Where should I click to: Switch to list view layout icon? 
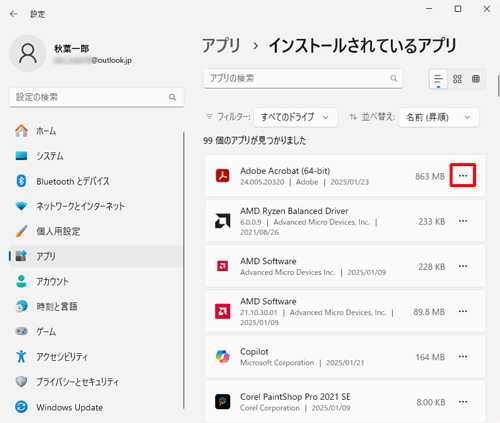click(438, 79)
